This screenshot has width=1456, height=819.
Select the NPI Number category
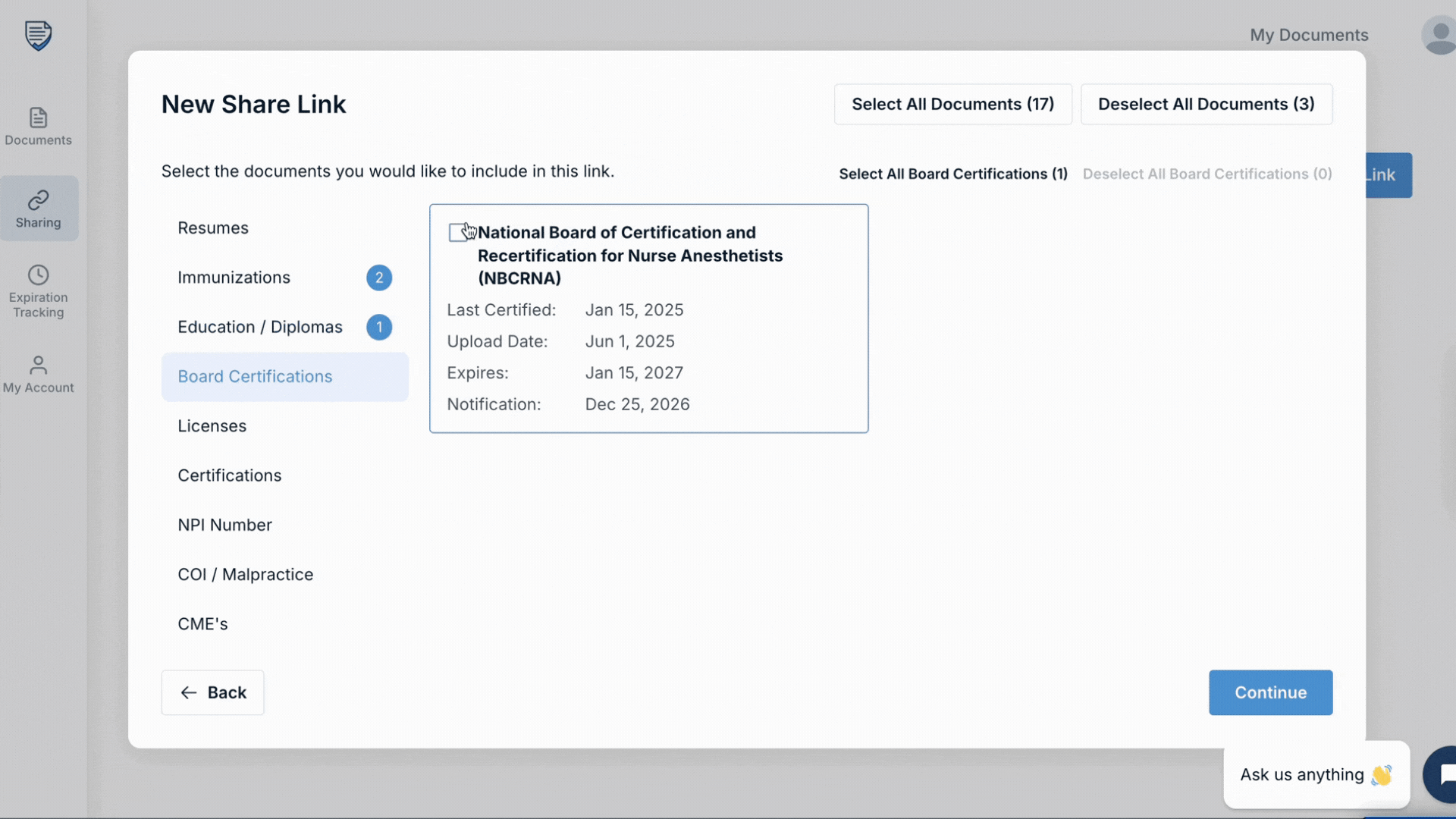click(285, 525)
